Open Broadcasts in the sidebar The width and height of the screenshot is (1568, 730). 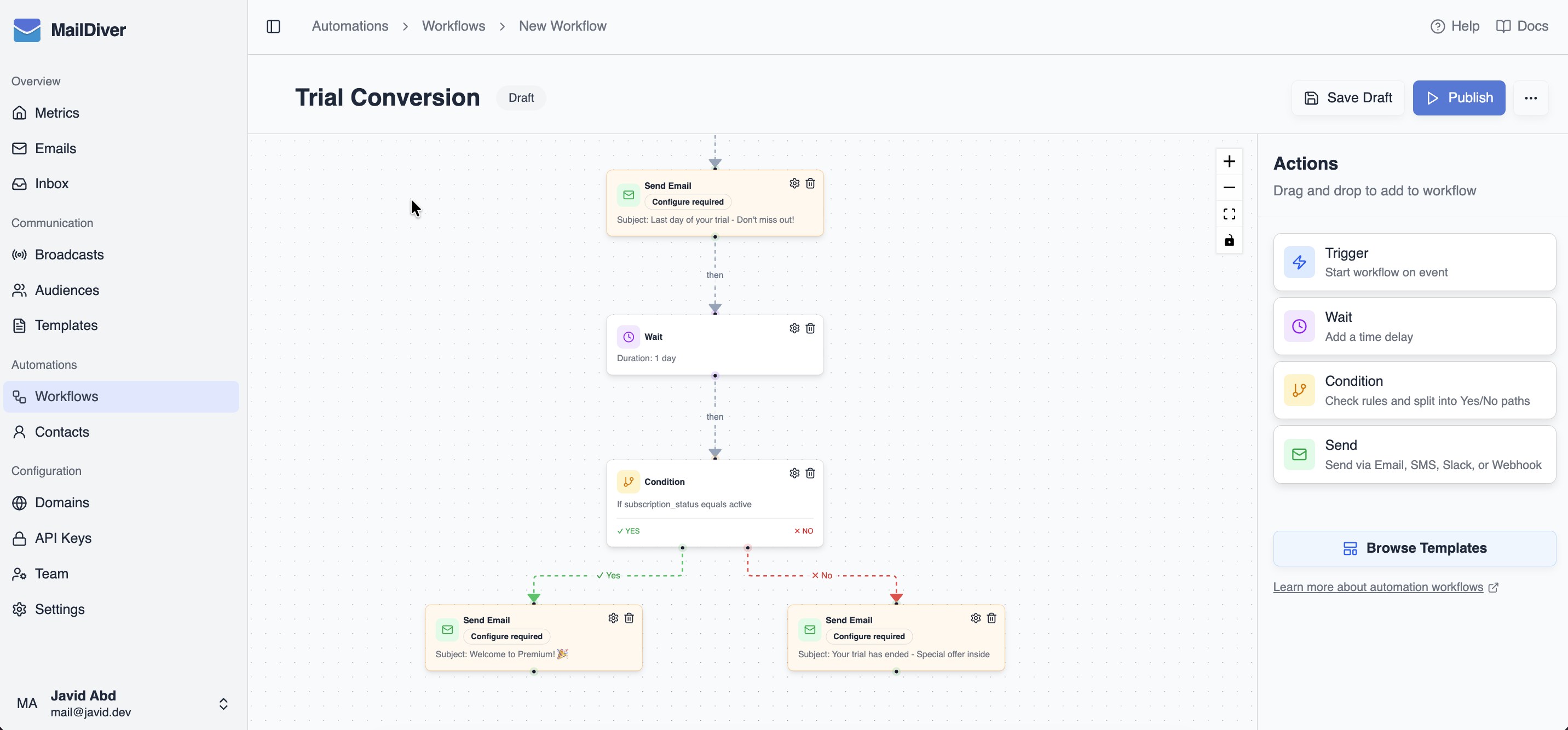[x=69, y=255]
